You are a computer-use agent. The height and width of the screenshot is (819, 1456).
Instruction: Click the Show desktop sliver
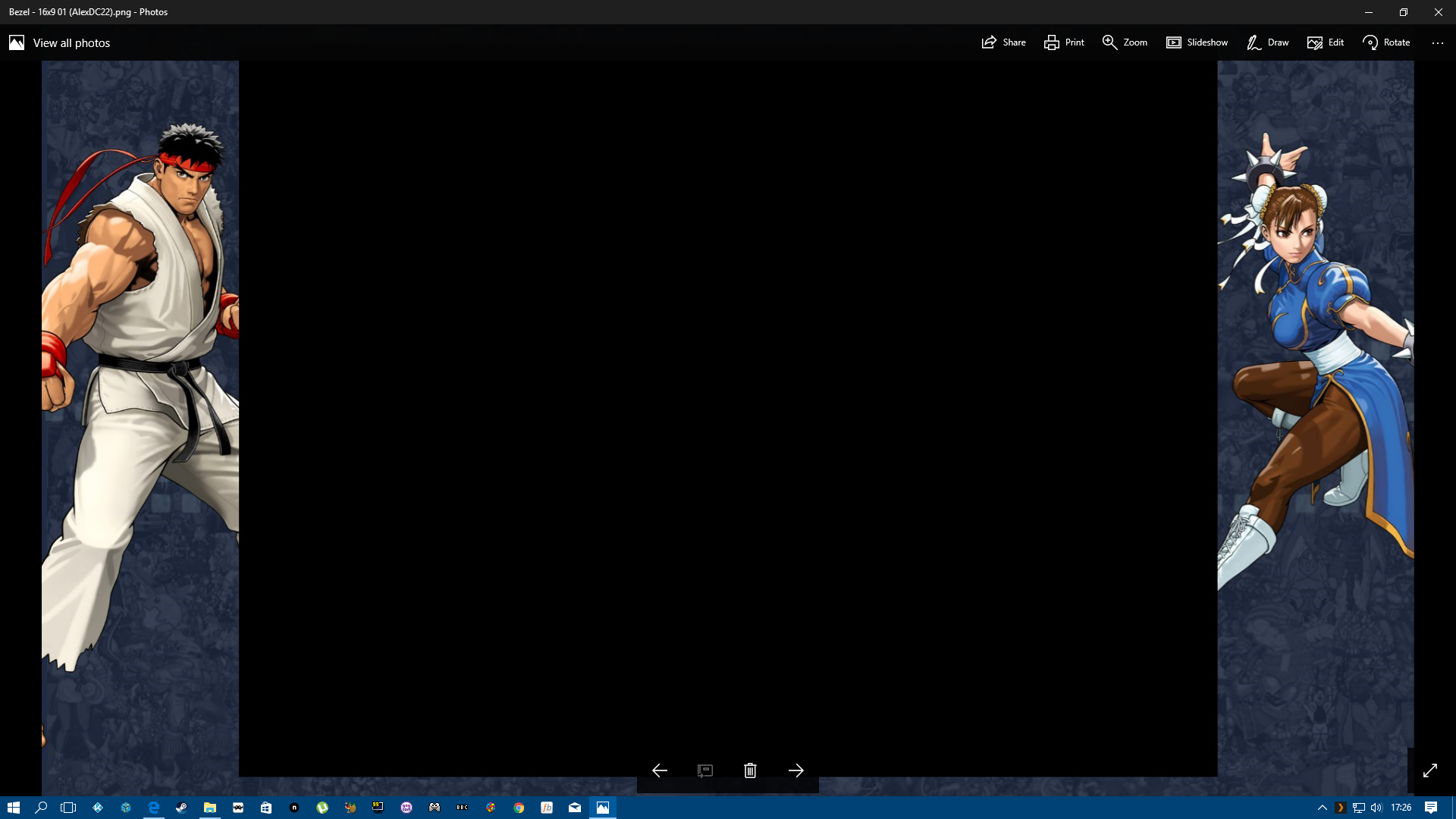(x=1453, y=808)
